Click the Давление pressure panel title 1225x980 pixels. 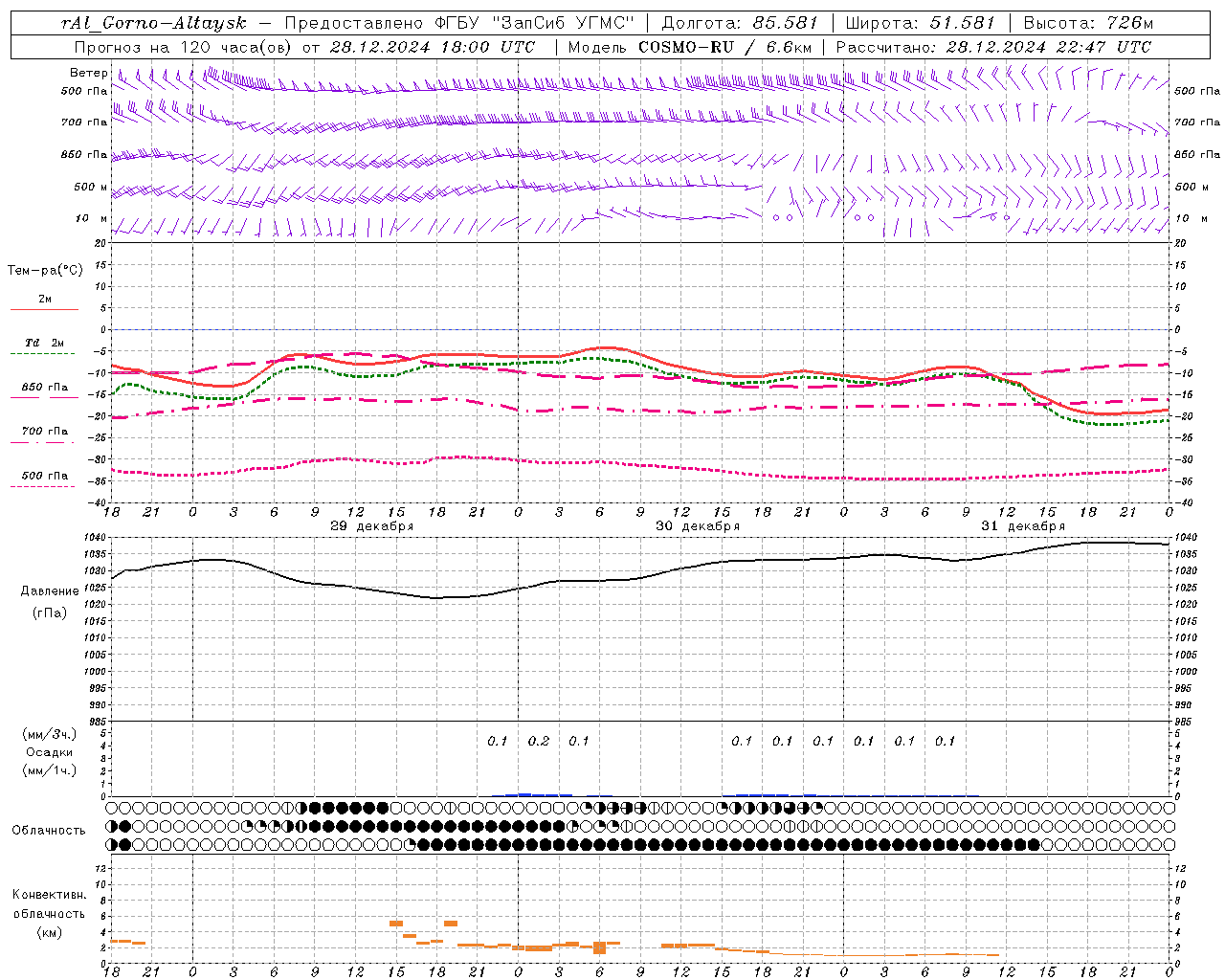(x=50, y=591)
